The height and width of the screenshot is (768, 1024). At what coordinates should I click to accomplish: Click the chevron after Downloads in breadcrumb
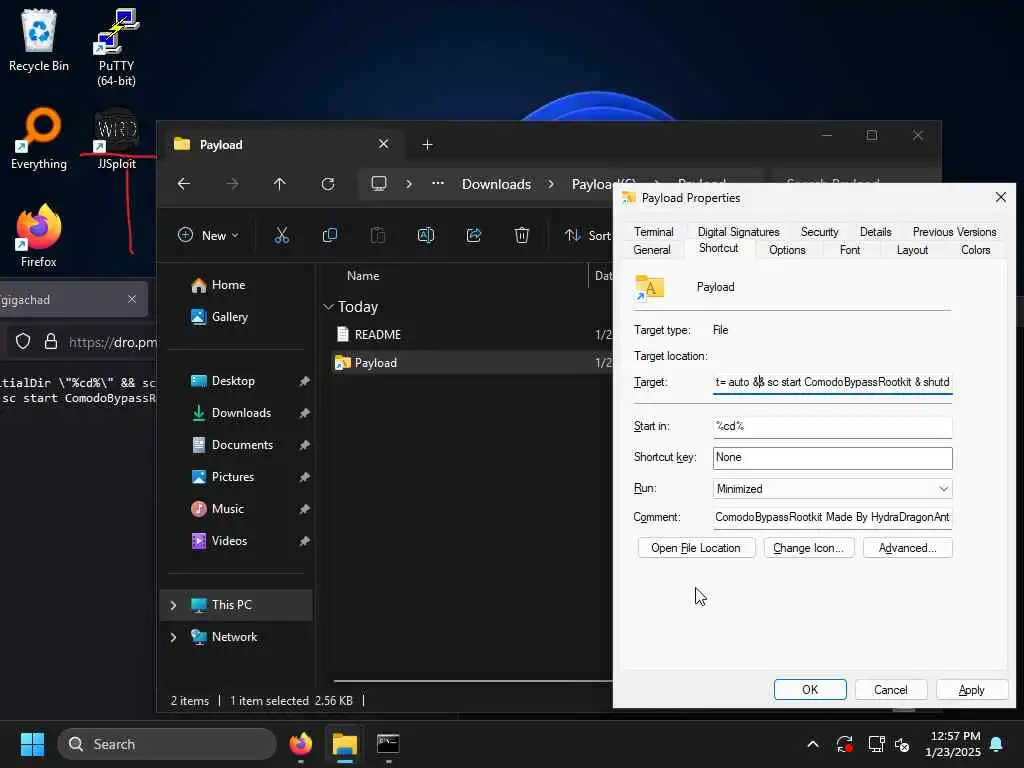click(551, 184)
